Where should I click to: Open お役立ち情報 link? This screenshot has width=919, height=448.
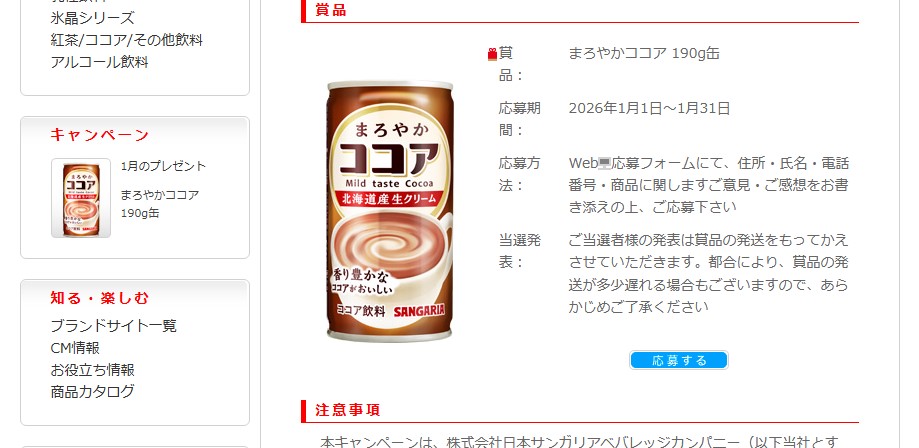coord(93,370)
